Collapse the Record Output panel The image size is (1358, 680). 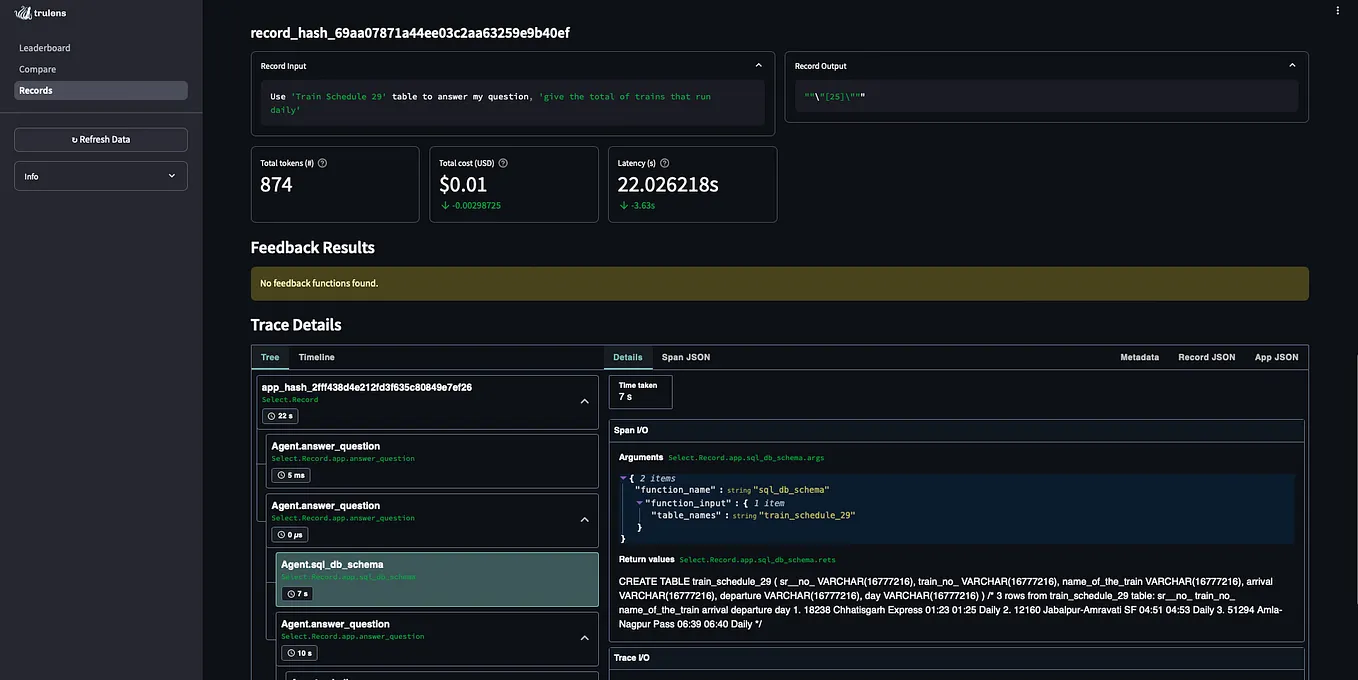[1291, 65]
